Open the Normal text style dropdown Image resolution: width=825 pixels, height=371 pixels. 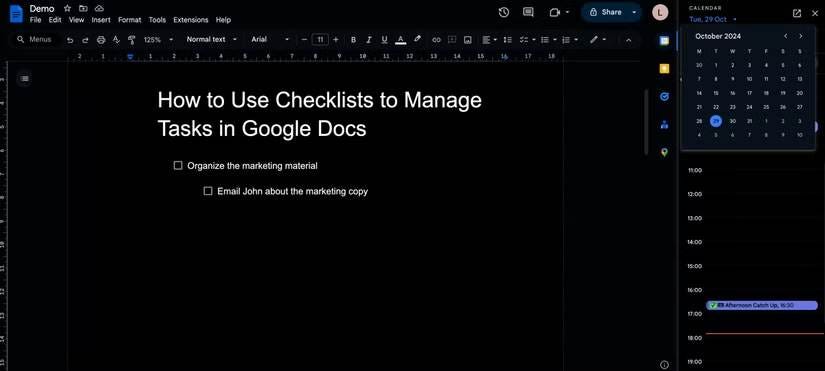click(x=212, y=39)
